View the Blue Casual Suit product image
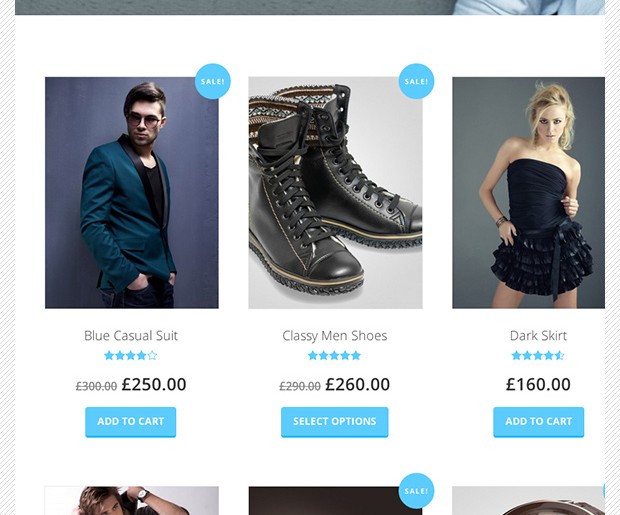The width and height of the screenshot is (620, 515). 132,193
